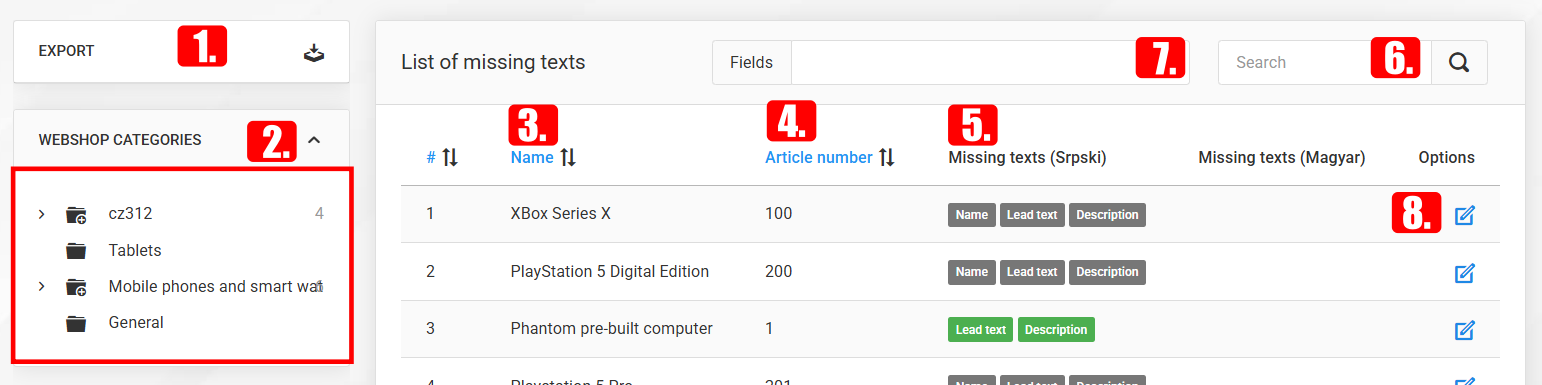Sort table by Name column
This screenshot has height=385, width=1542.
click(x=532, y=157)
